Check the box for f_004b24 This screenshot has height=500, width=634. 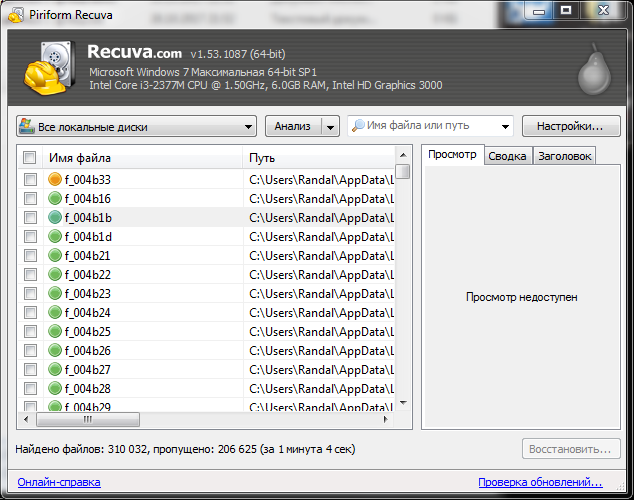coord(30,312)
